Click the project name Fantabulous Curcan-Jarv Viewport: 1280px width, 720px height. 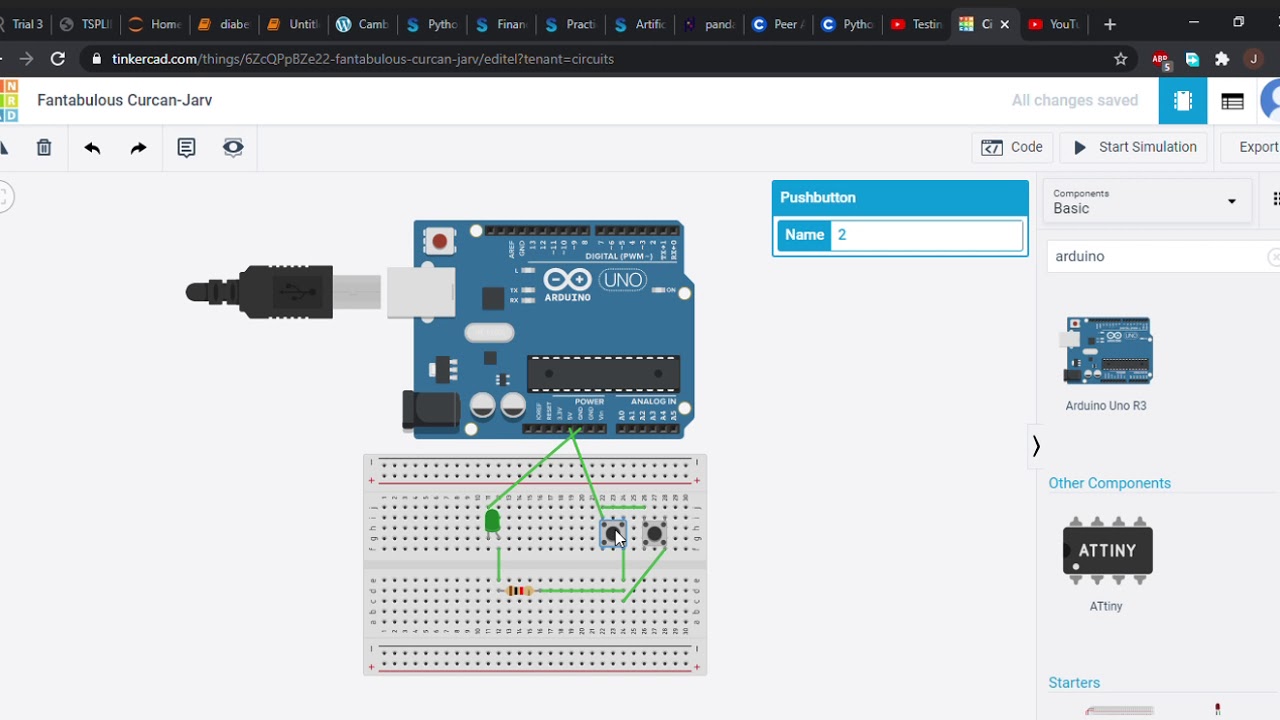click(x=125, y=100)
